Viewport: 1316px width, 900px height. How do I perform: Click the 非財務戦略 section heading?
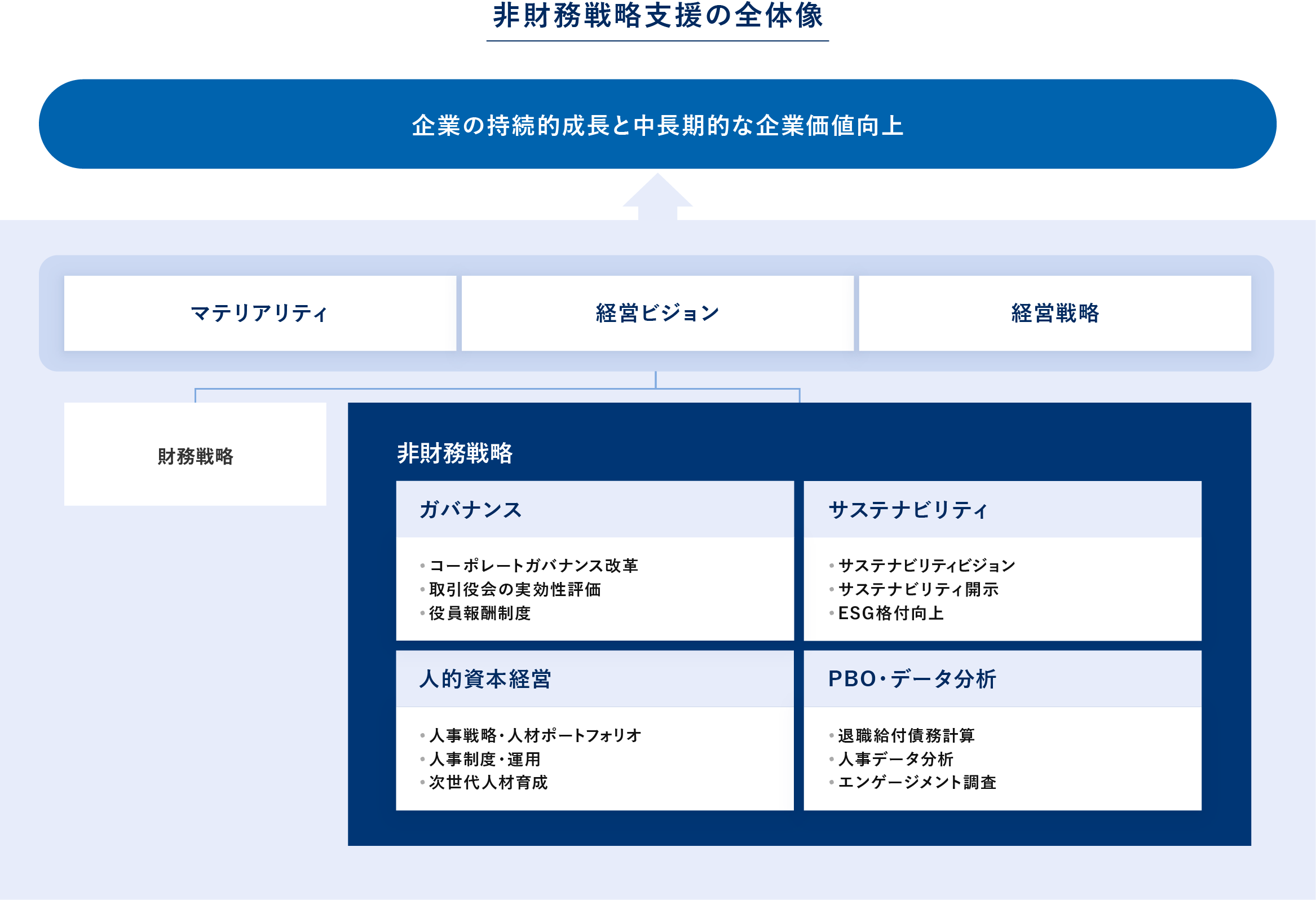[x=454, y=453]
